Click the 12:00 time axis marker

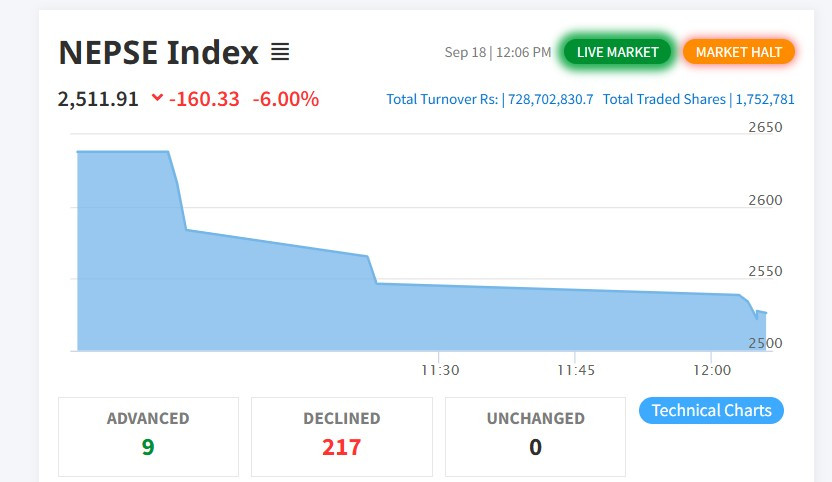tap(712, 370)
